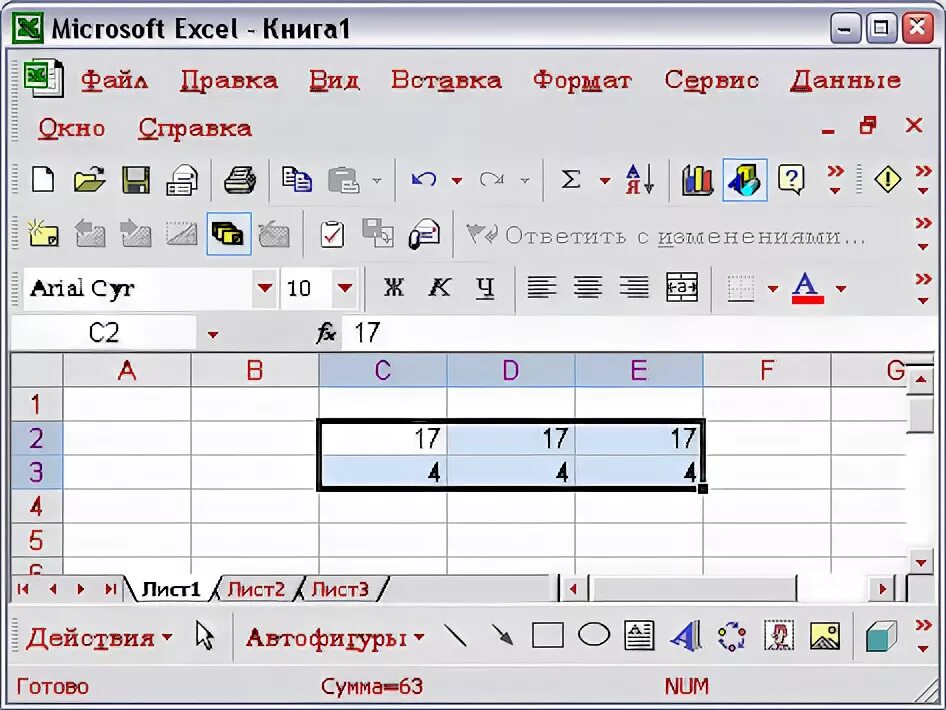This screenshot has width=946, height=710.
Task: Click the Name Box showing C2
Action: pos(104,333)
